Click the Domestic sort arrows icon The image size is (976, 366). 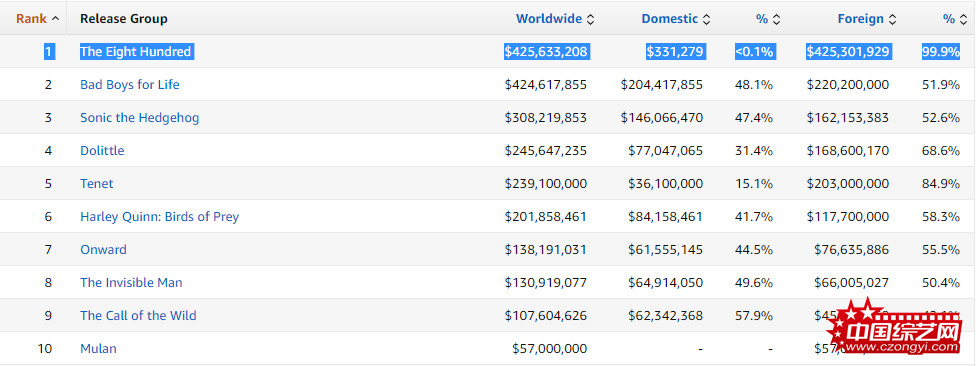click(x=706, y=19)
